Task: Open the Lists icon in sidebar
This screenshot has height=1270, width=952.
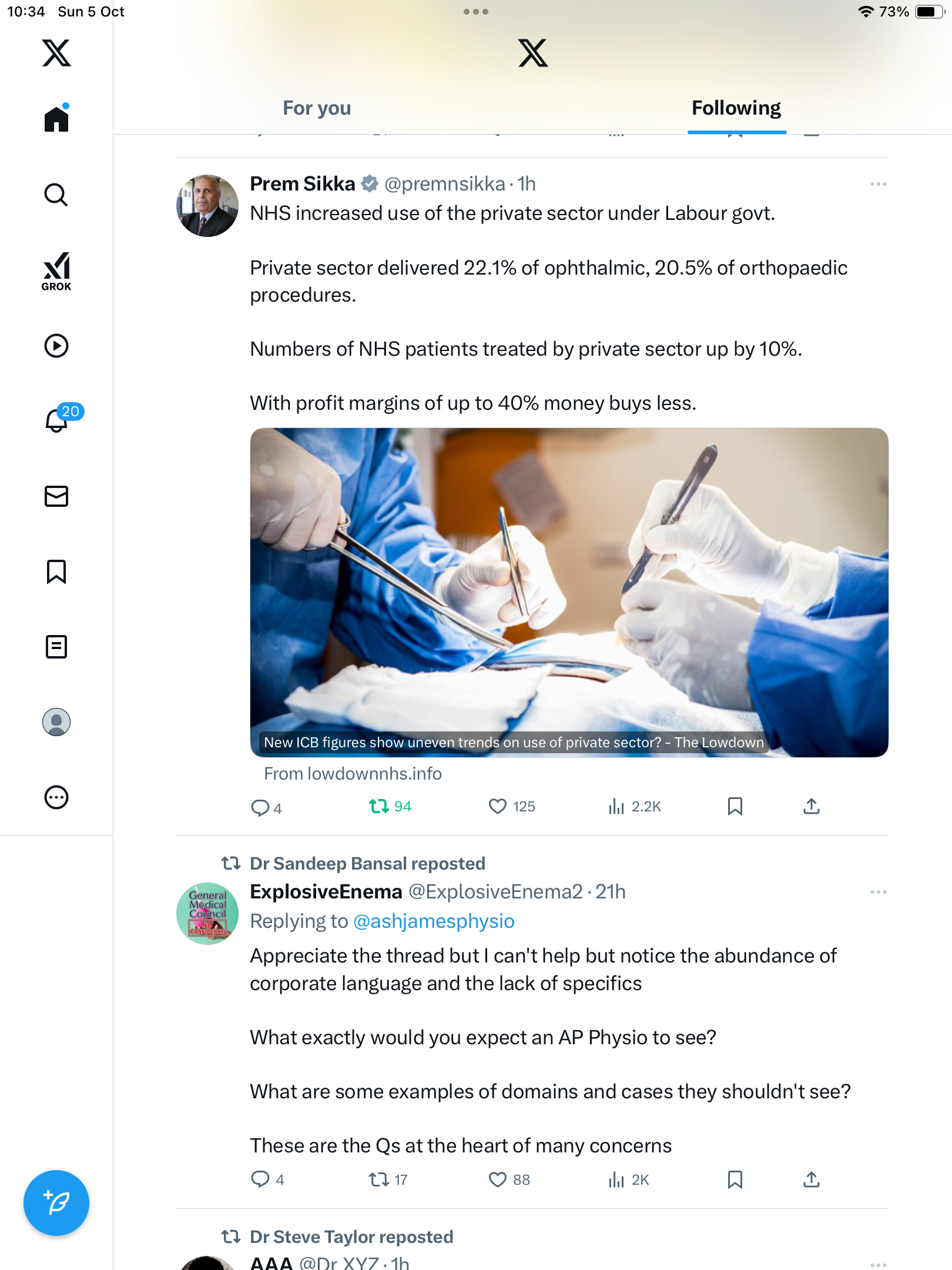Action: tap(56, 647)
